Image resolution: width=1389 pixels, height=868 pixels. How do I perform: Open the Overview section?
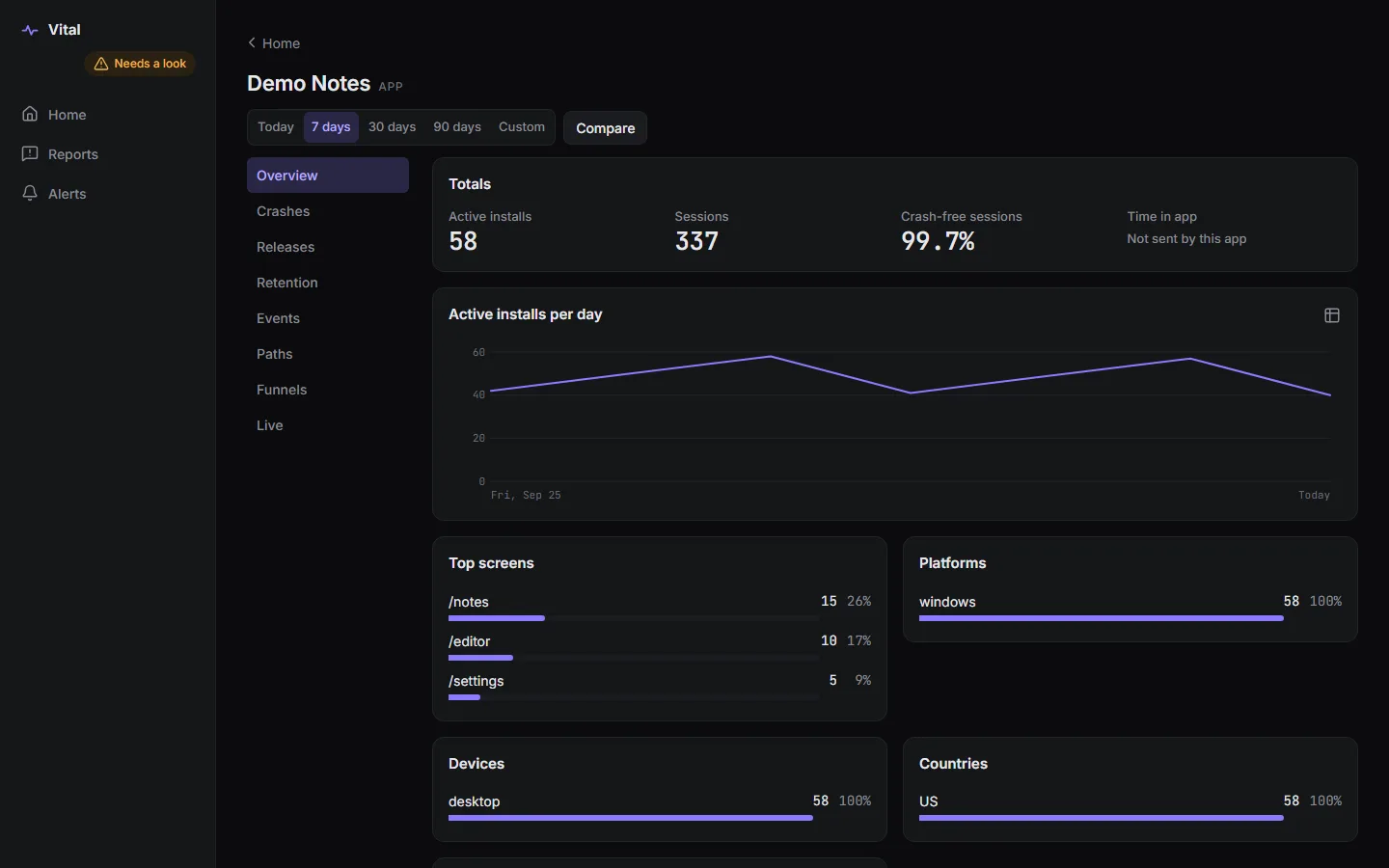click(328, 176)
